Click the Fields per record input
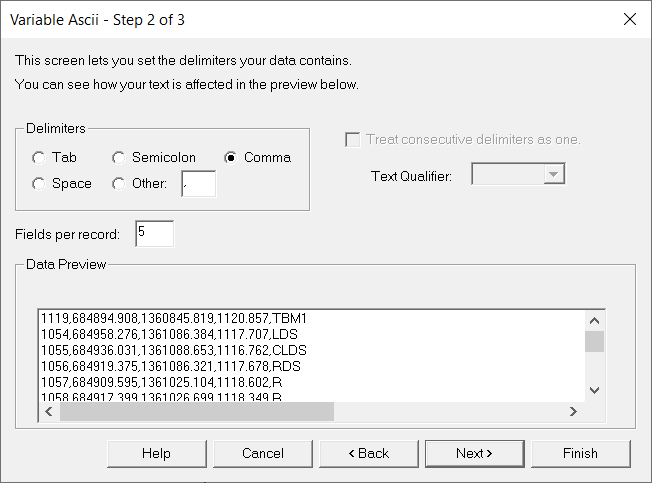 point(154,234)
